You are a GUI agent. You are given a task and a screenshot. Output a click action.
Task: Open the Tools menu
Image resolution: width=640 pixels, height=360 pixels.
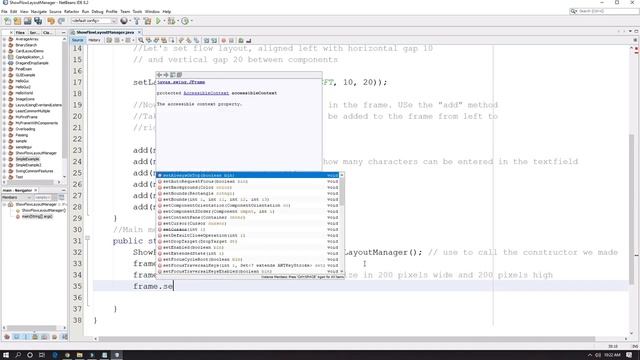(137, 11)
